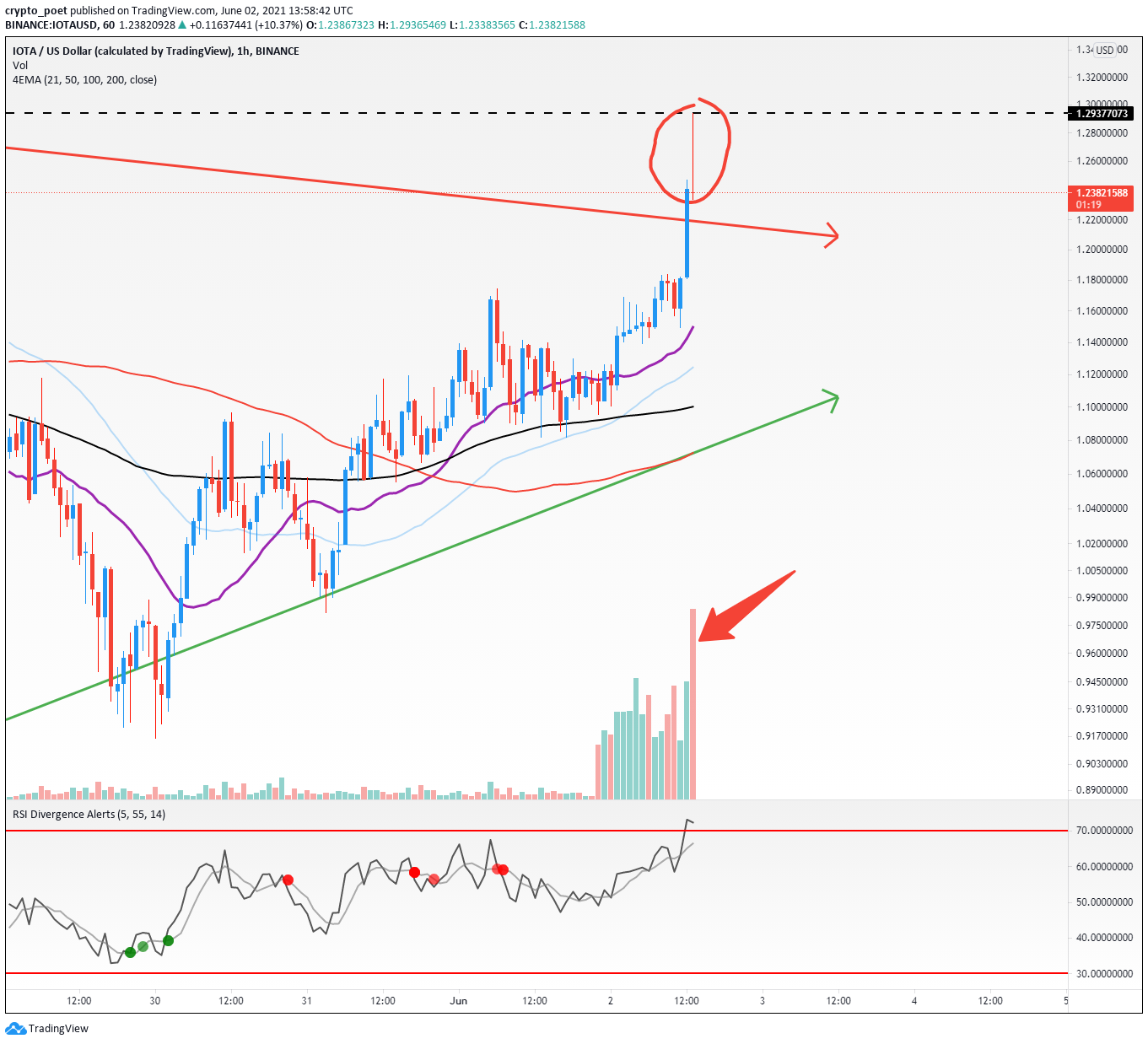
Task: Click the 50.00000000 RSI axis label
Action: tap(1104, 902)
